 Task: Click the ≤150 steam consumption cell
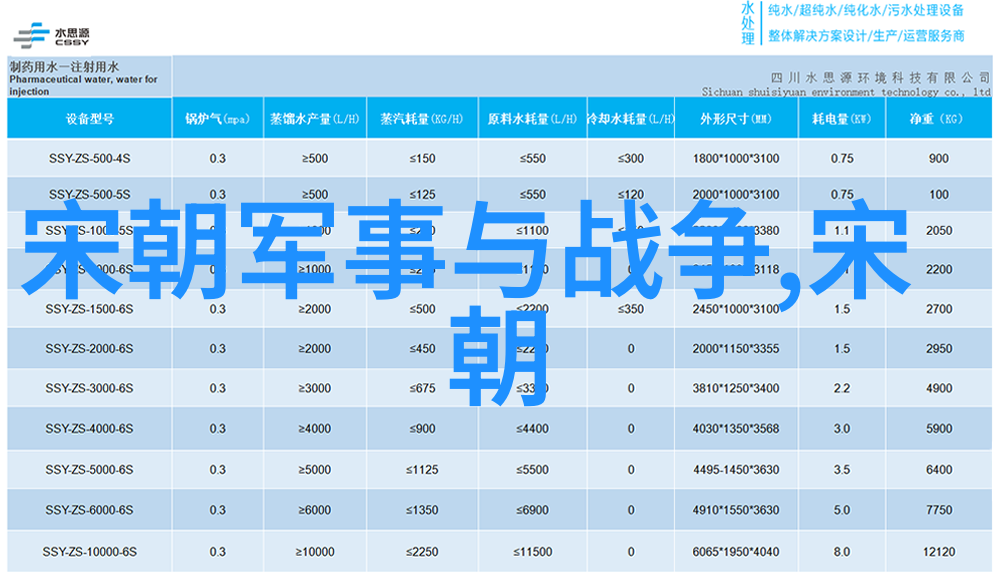[x=422, y=158]
